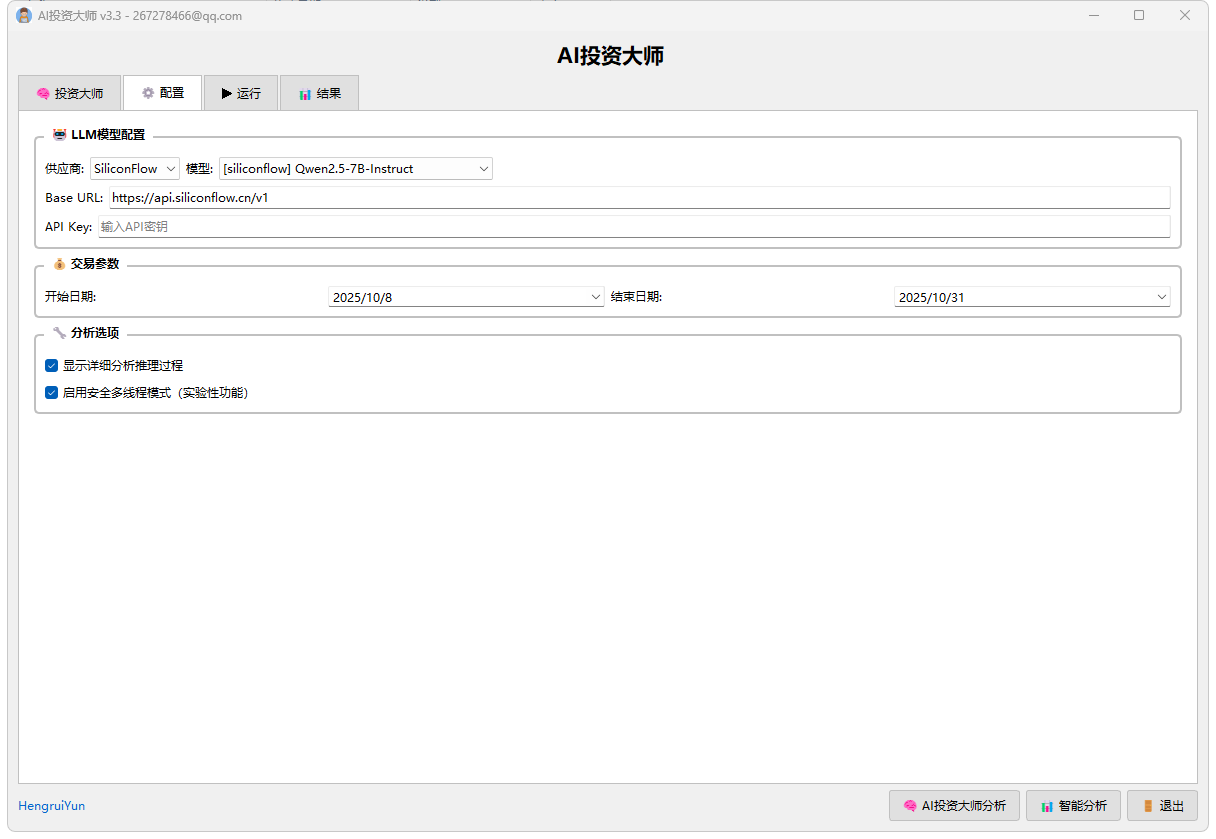Expand the 开始日期 date dropdown
The image size is (1216, 839).
pyautogui.click(x=596, y=296)
